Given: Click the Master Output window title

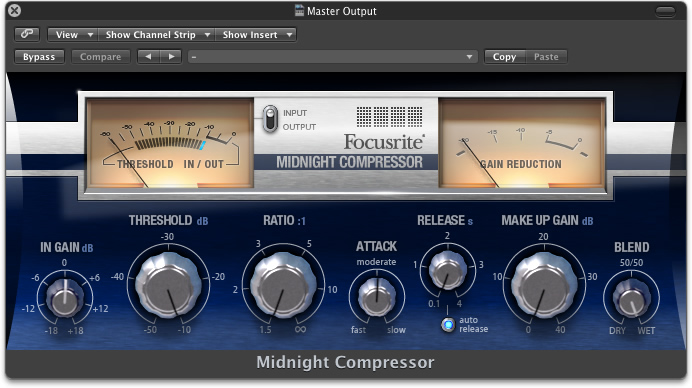Looking at the screenshot, I should 342,11.
